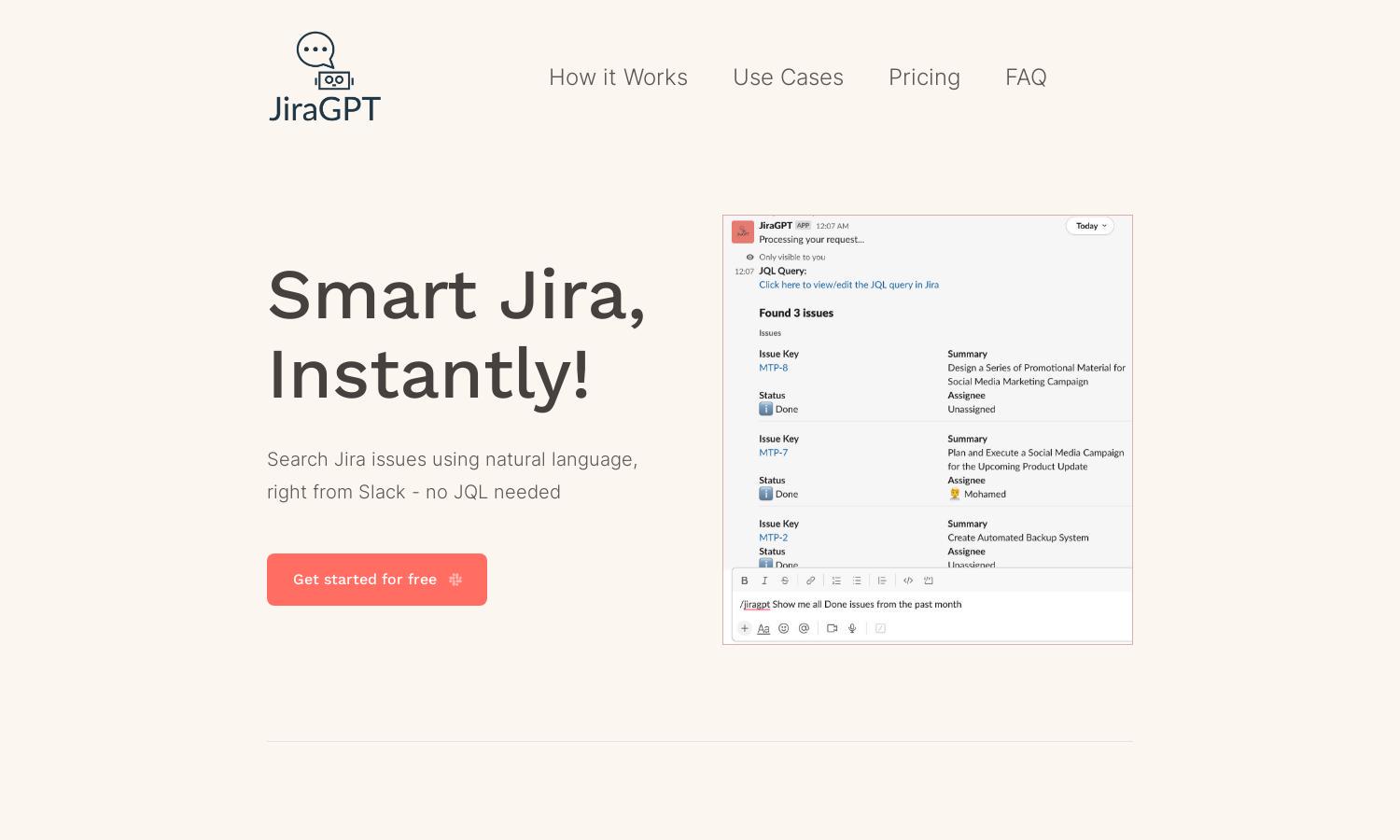Toggle Bold in the Slack composer toolbar

pyautogui.click(x=745, y=581)
